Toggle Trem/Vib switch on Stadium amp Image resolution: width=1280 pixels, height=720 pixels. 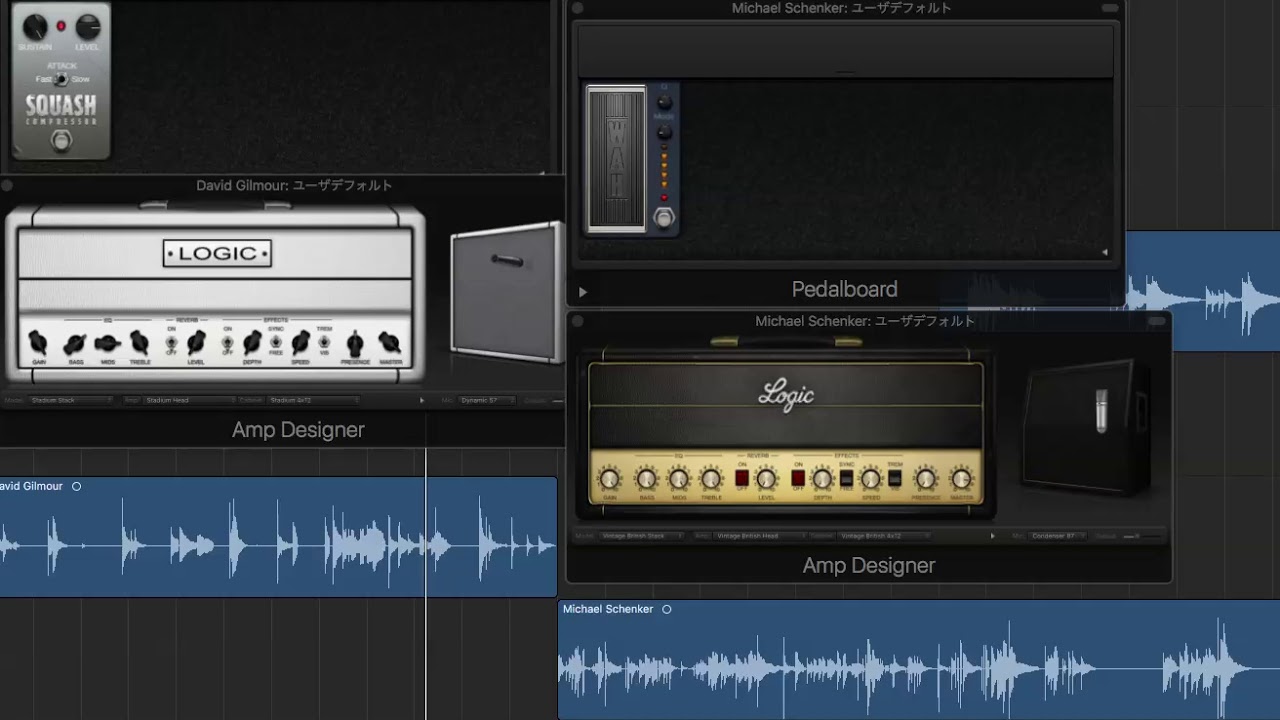(x=323, y=344)
